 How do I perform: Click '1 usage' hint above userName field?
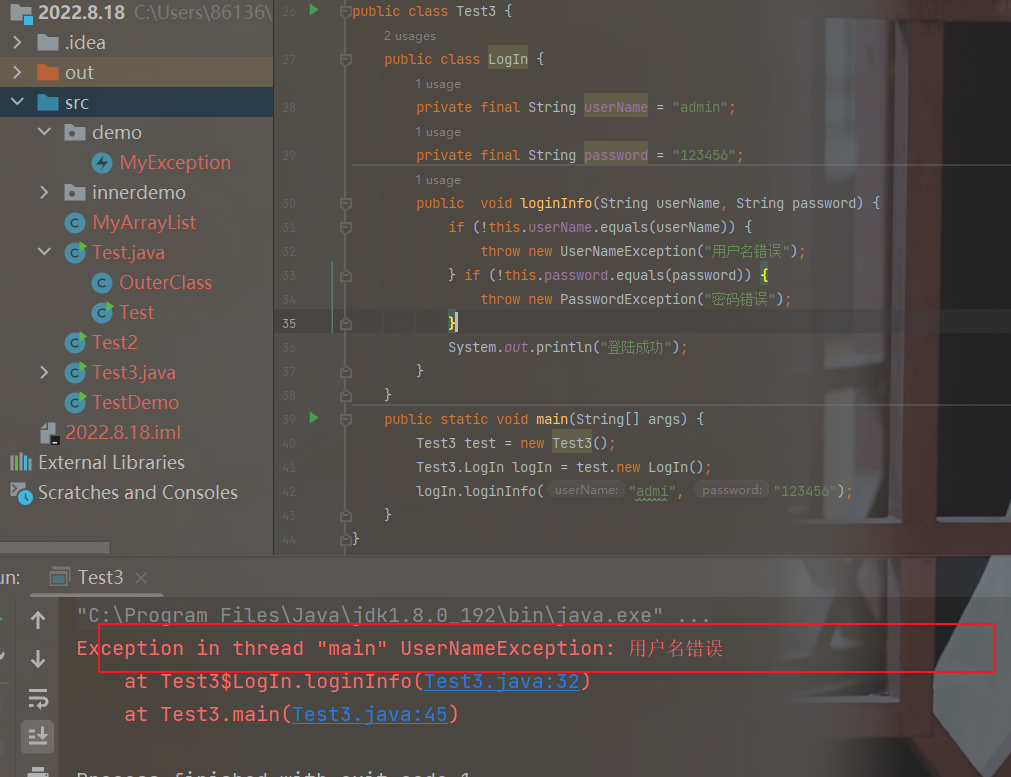(438, 84)
